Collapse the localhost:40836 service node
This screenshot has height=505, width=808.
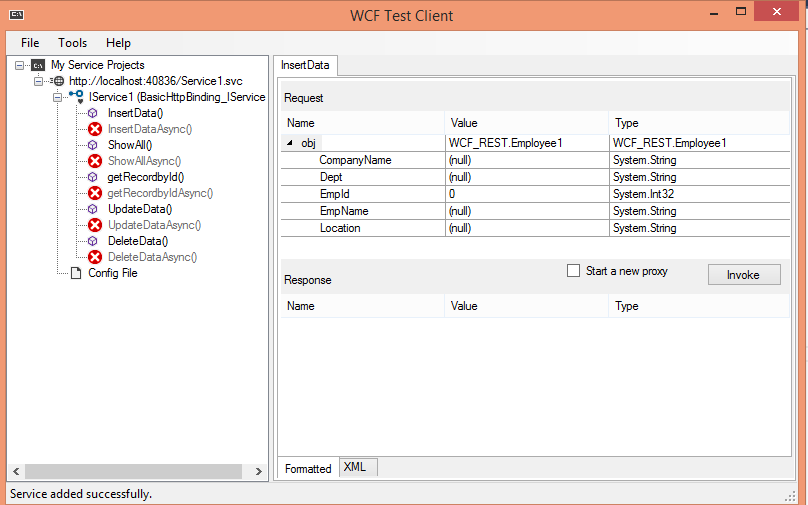39,81
